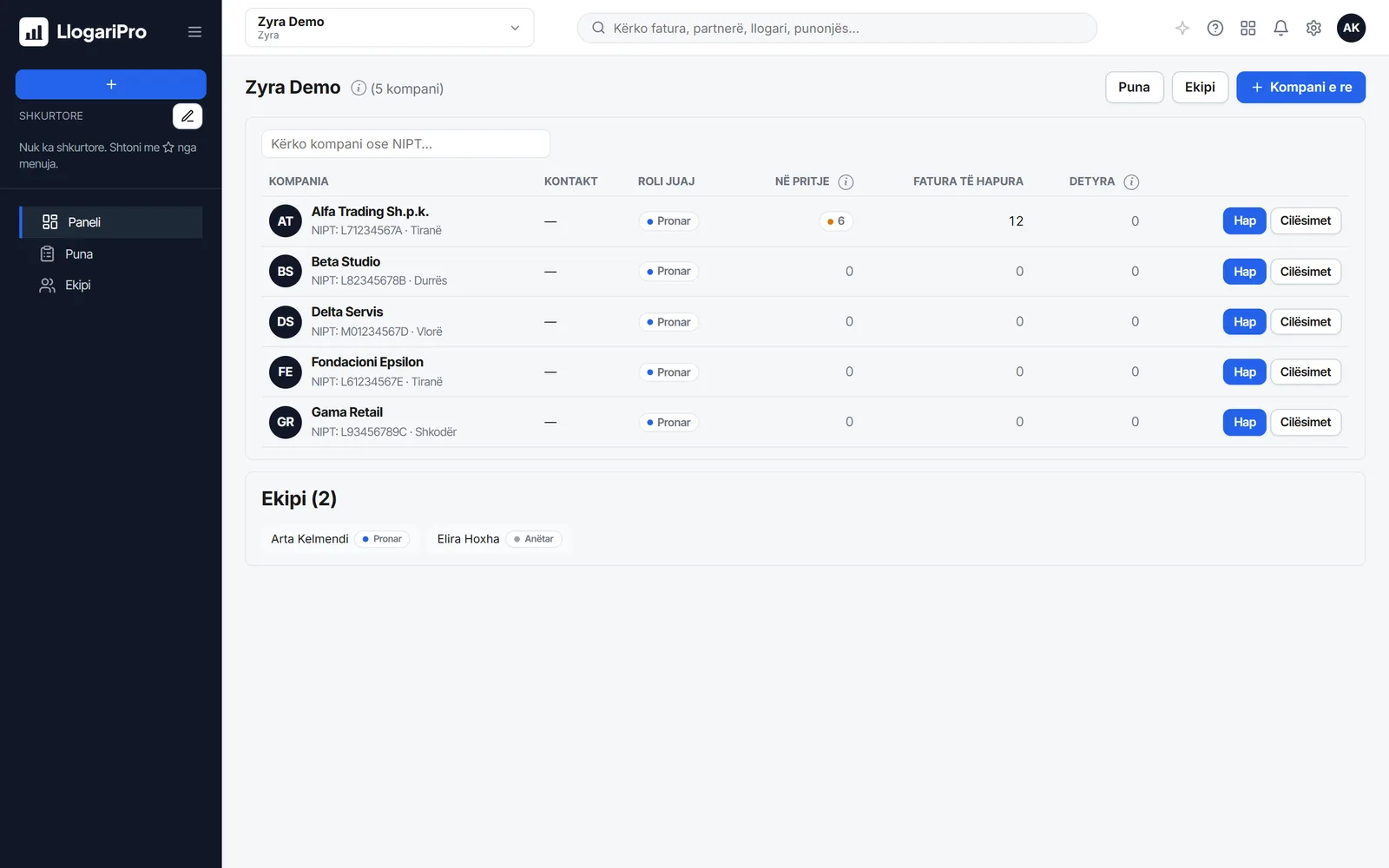The image size is (1389, 868).
Task: Expand the Zyra Demo workspace dropdown
Action: pyautogui.click(x=389, y=28)
